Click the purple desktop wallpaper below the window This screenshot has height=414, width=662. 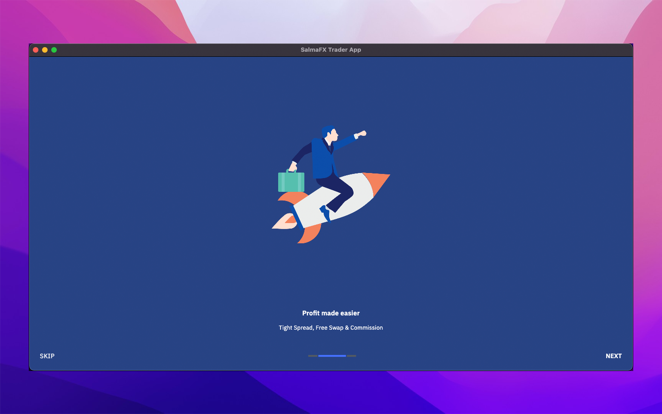pyautogui.click(x=330, y=392)
